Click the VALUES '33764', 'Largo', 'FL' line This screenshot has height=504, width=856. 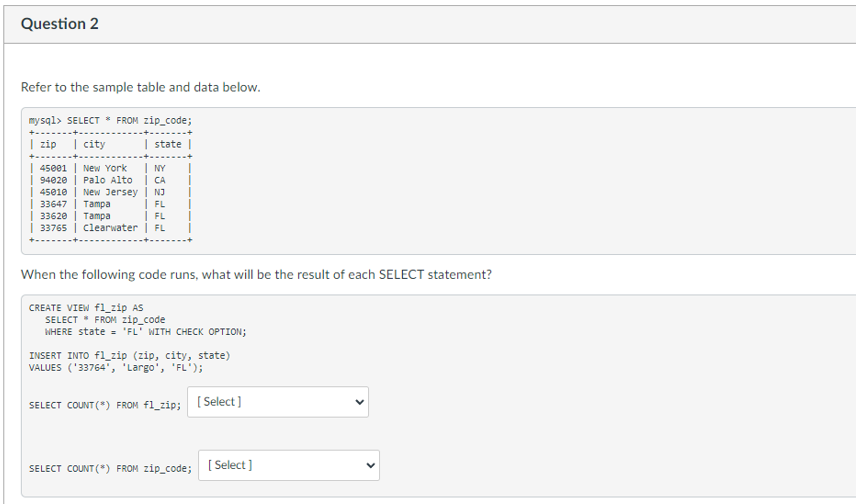(x=116, y=367)
